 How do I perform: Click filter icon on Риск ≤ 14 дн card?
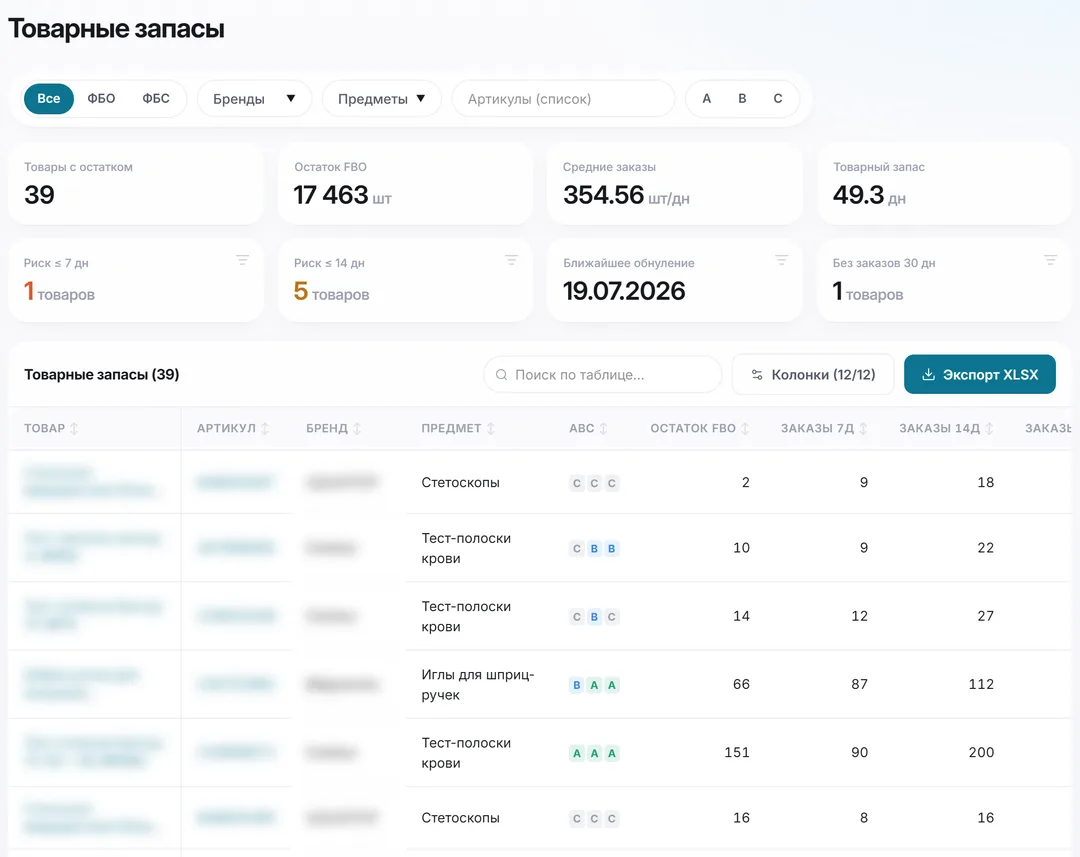(511, 260)
